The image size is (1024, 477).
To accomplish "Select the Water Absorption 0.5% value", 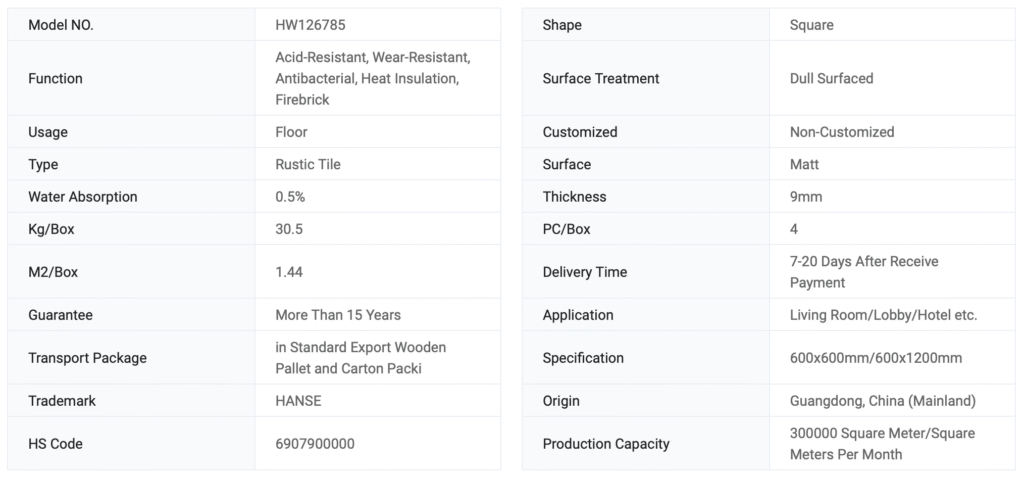I will (x=290, y=197).
